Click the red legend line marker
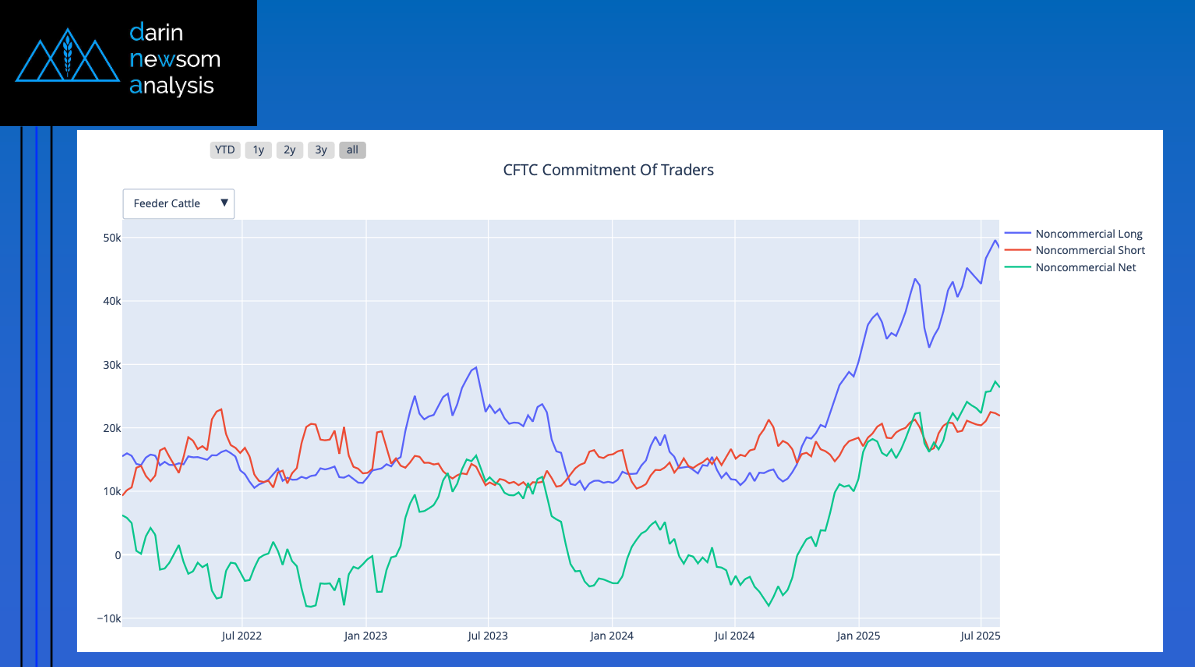The width and height of the screenshot is (1195, 667). coord(1017,250)
